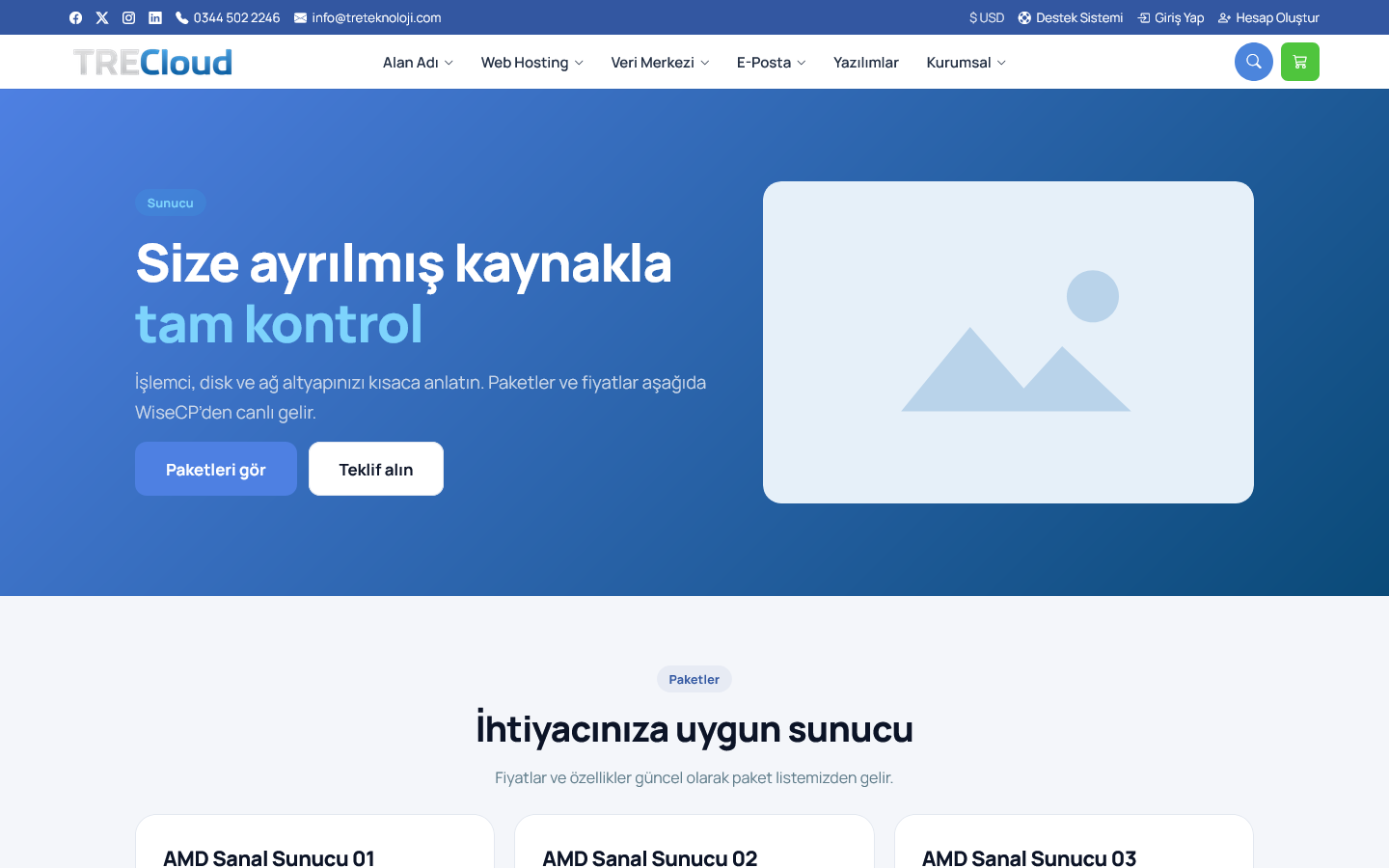Click the heading İhtiyacınıza uygun sunucu
Viewport: 1389px width, 868px height.
694,729
